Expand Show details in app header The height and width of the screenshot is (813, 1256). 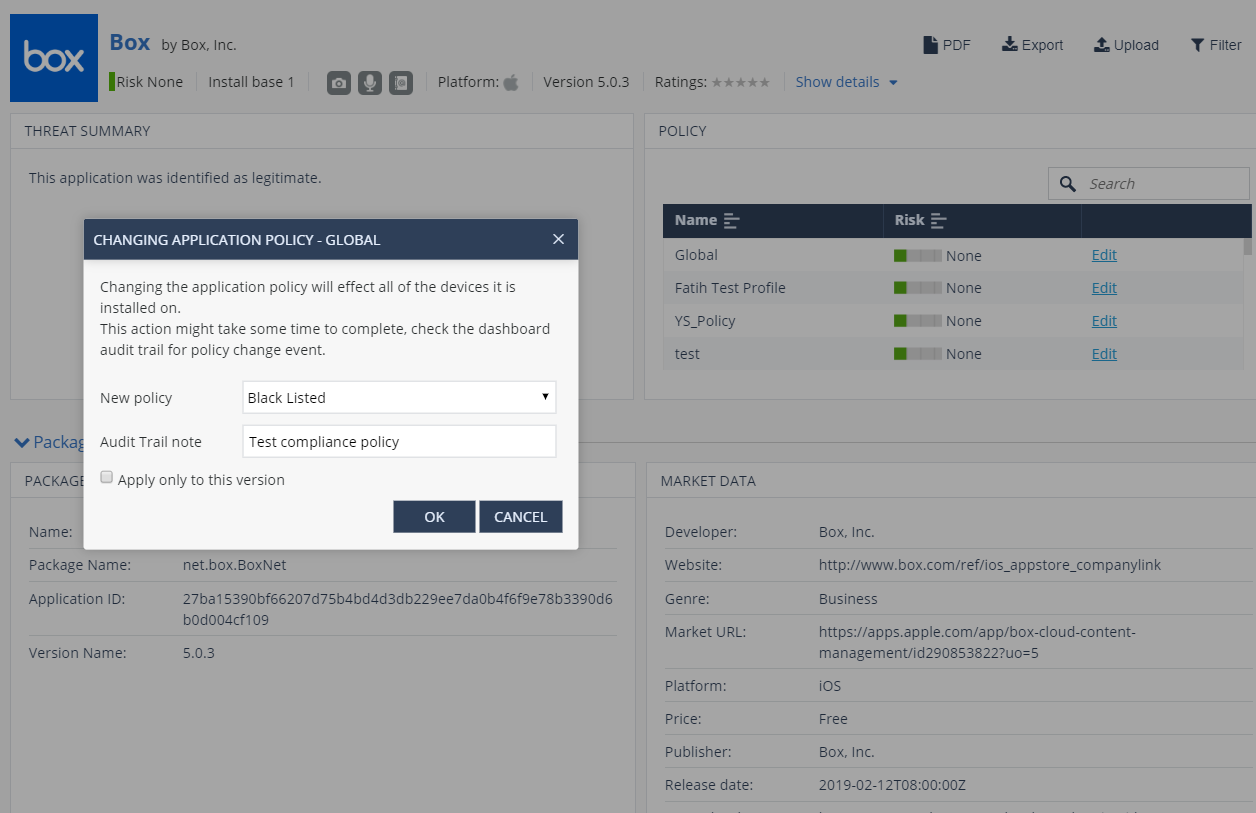coord(846,82)
